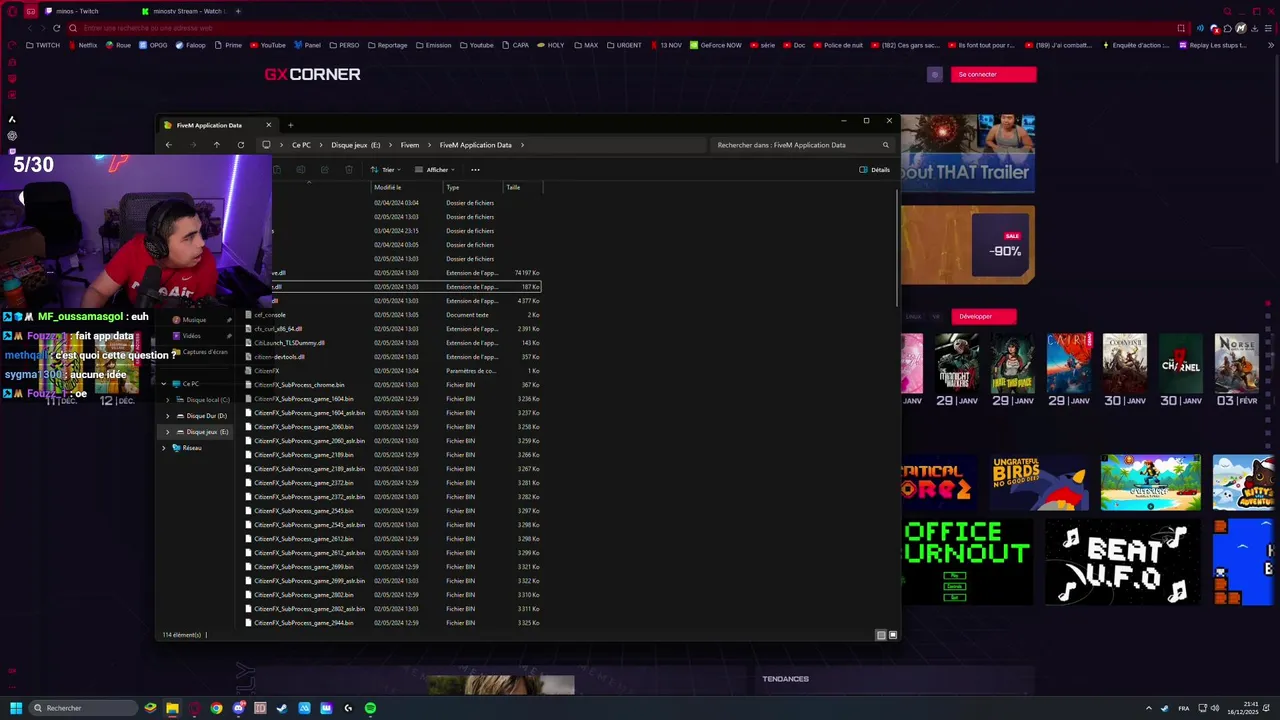
Task: Open the Trier sort dropdown
Action: [386, 170]
